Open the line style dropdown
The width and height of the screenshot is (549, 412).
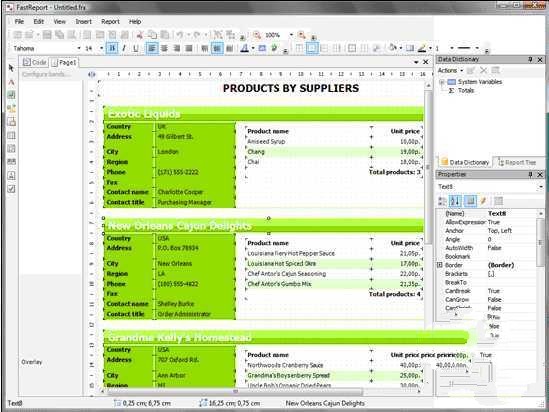pos(477,48)
